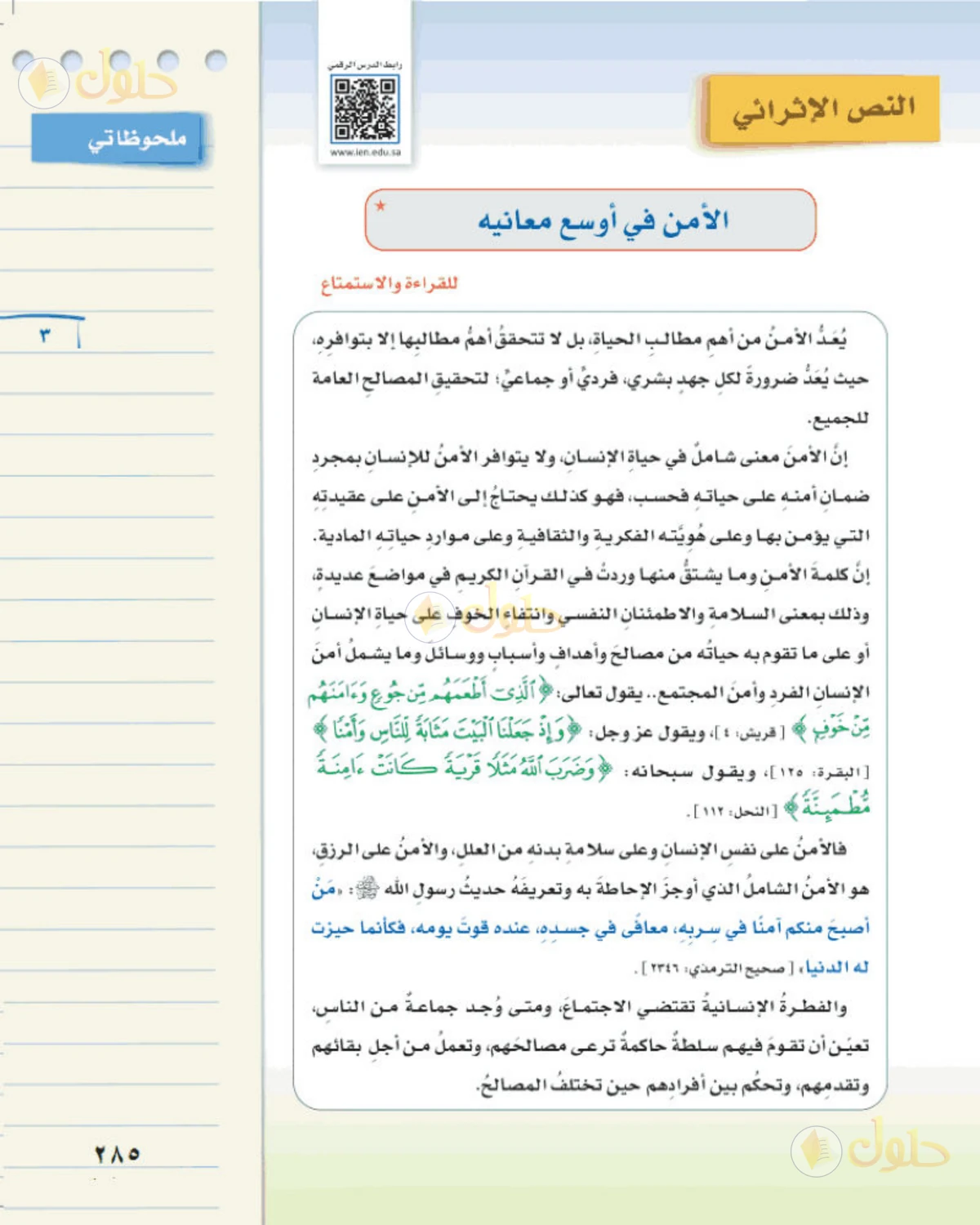Click the last line ending تختلف المصالح

tap(673, 1086)
